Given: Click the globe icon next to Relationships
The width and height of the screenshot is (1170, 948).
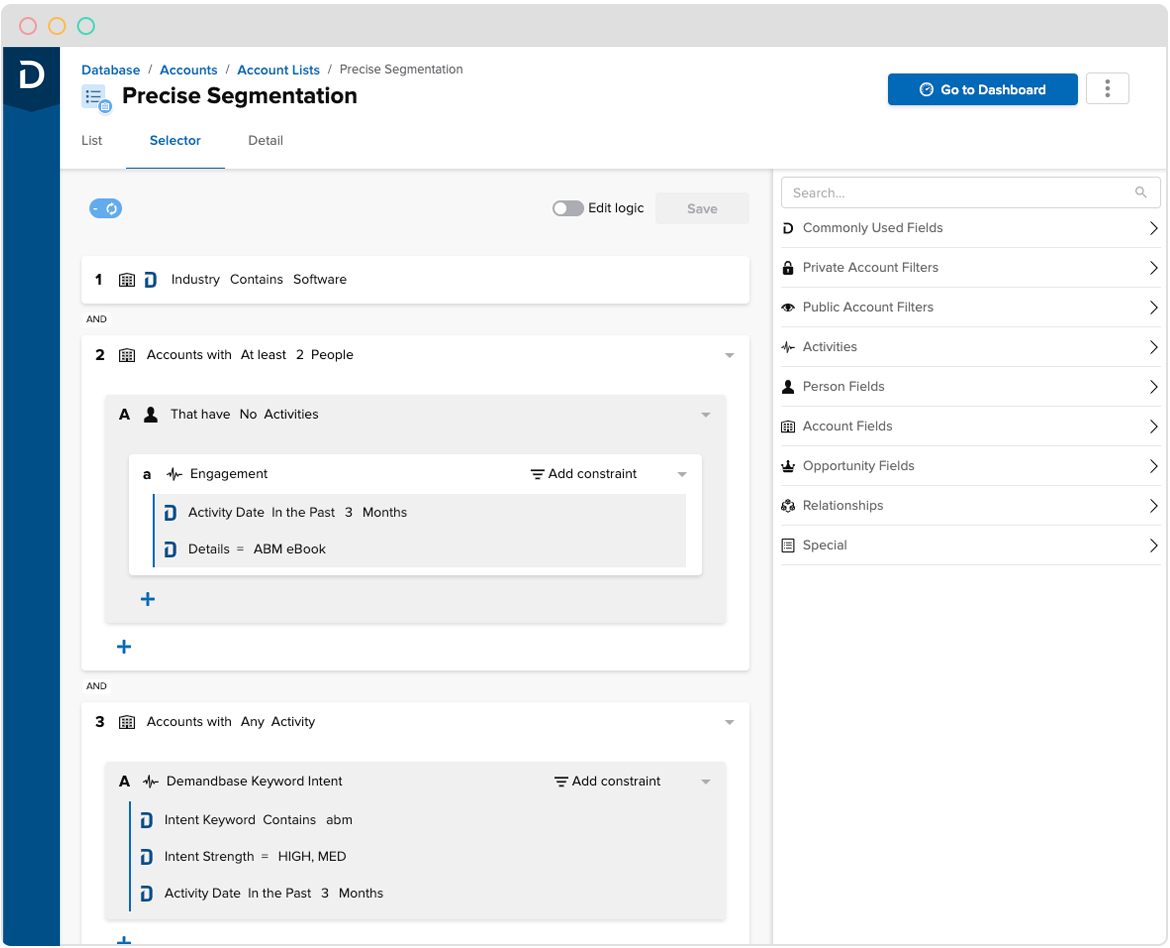Looking at the screenshot, I should pyautogui.click(x=788, y=505).
